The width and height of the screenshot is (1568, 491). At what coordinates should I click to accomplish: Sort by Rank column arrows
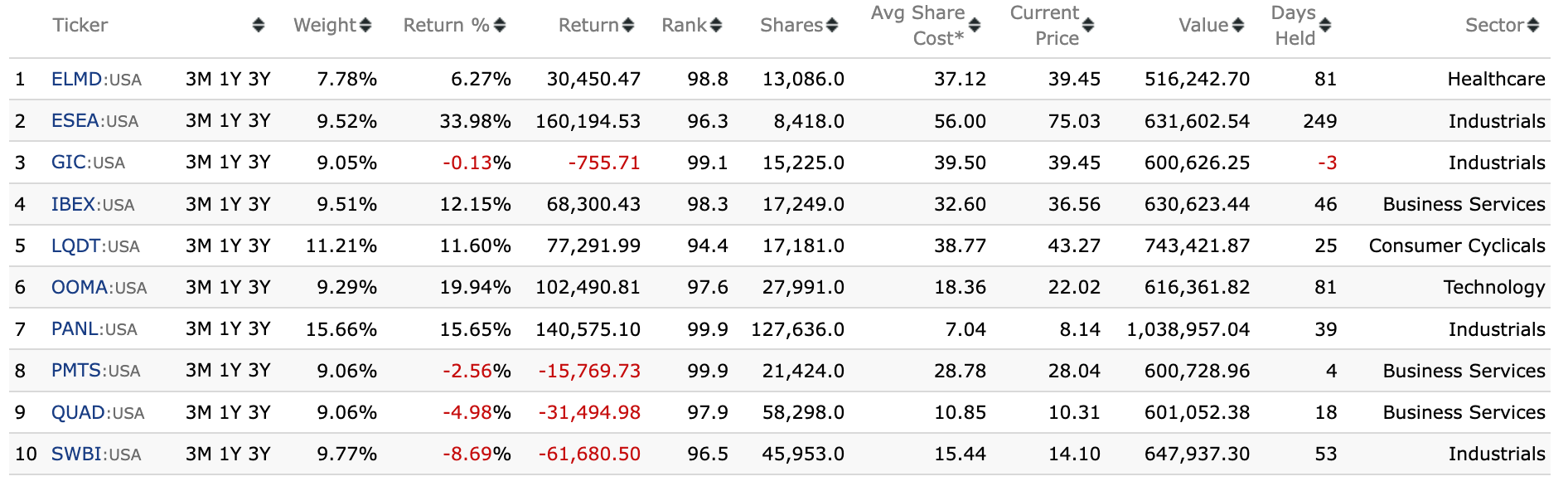(716, 26)
